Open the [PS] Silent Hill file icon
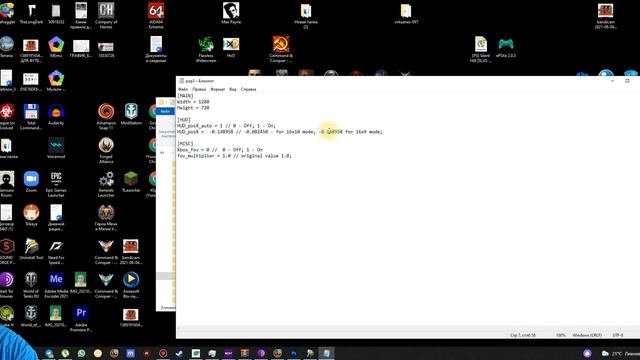 pos(481,49)
